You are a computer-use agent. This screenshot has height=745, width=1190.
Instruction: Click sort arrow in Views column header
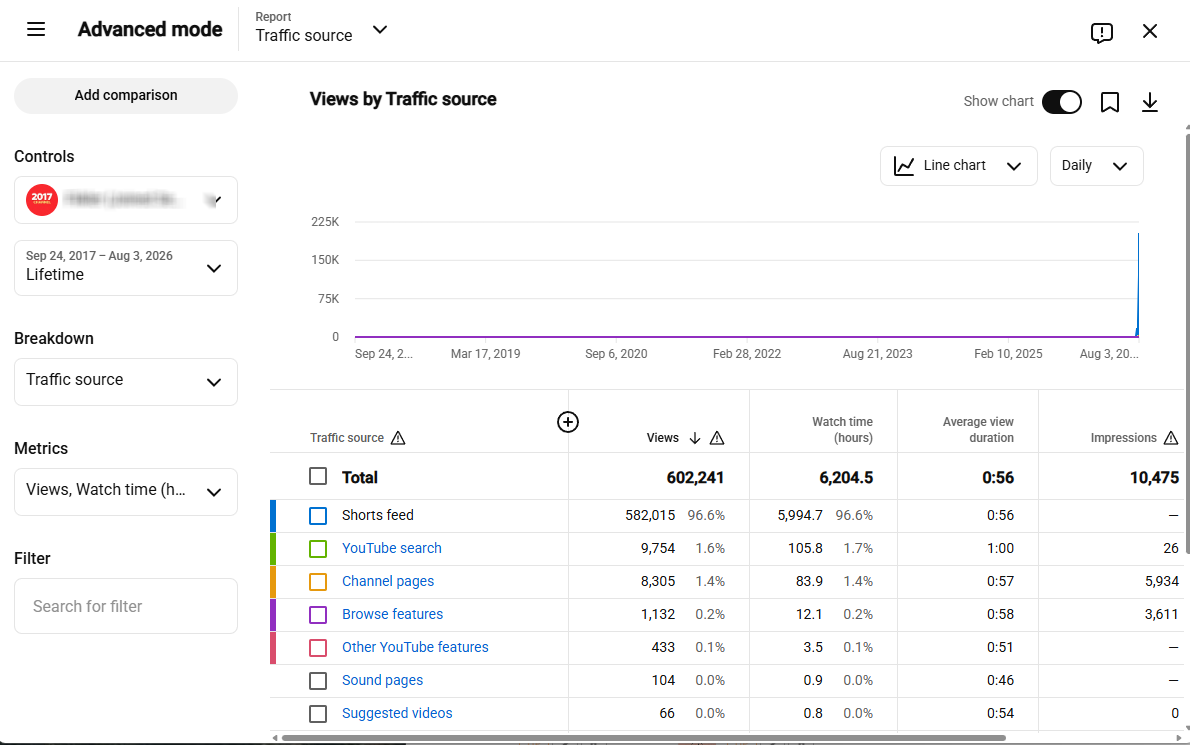coord(694,438)
